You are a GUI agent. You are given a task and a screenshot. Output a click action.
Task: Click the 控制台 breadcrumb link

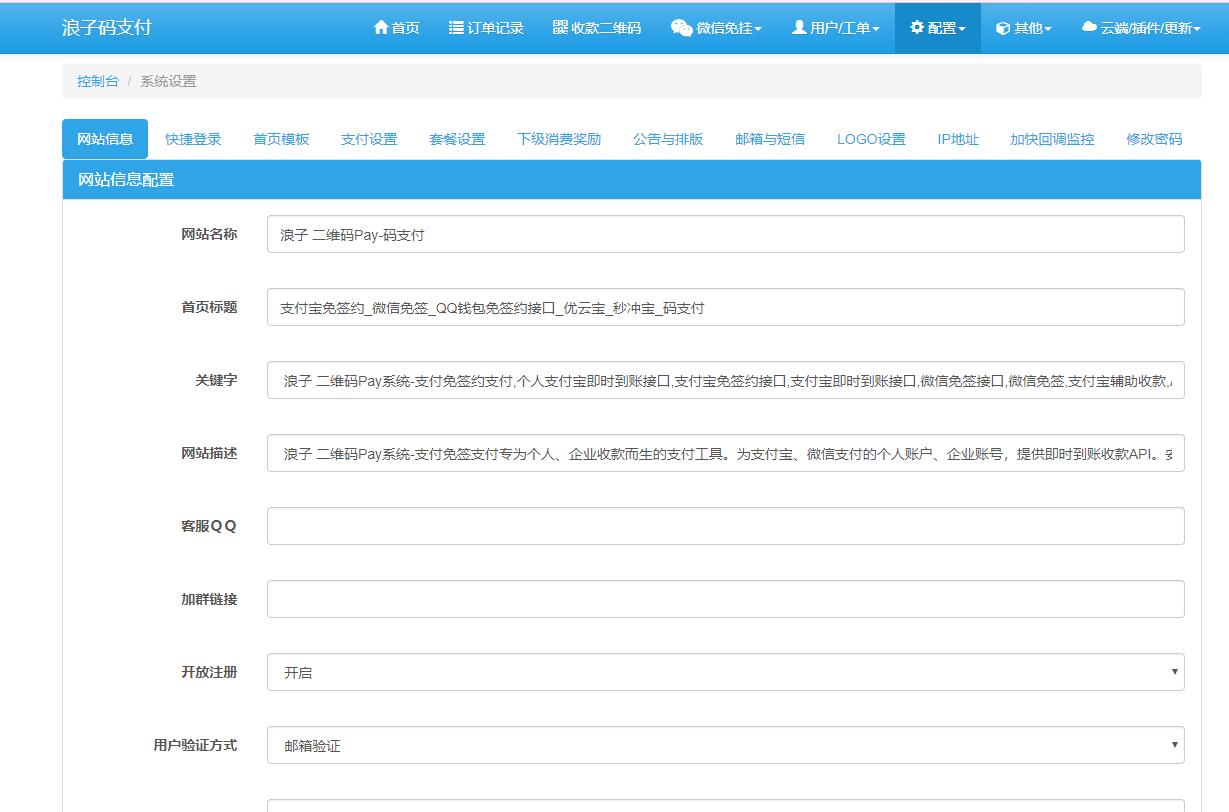[98, 81]
